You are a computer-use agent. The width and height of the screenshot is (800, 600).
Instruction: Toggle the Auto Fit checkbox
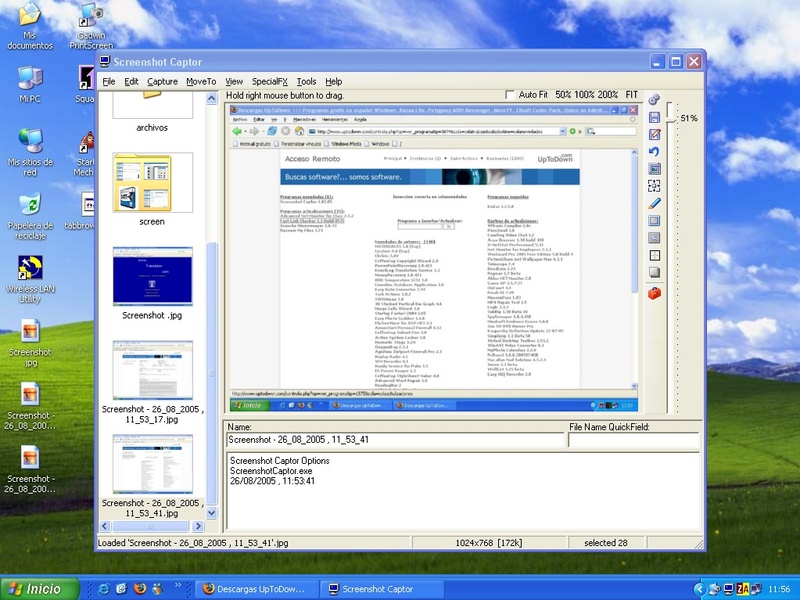click(x=509, y=95)
